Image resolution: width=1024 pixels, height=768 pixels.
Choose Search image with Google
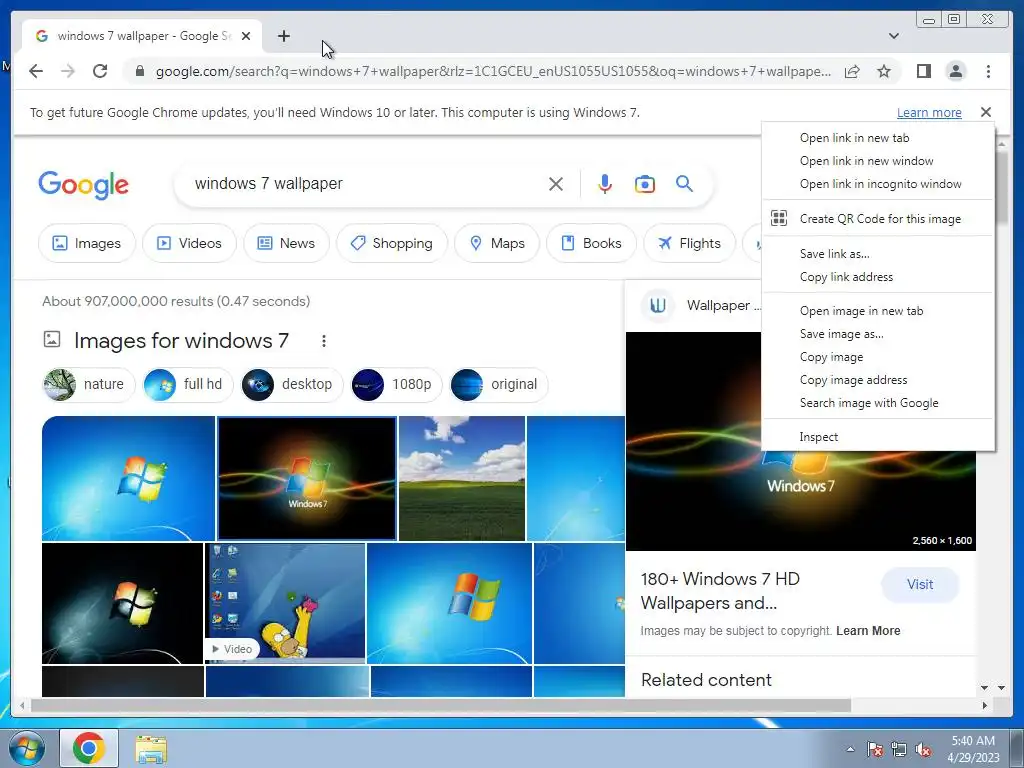(878, 403)
